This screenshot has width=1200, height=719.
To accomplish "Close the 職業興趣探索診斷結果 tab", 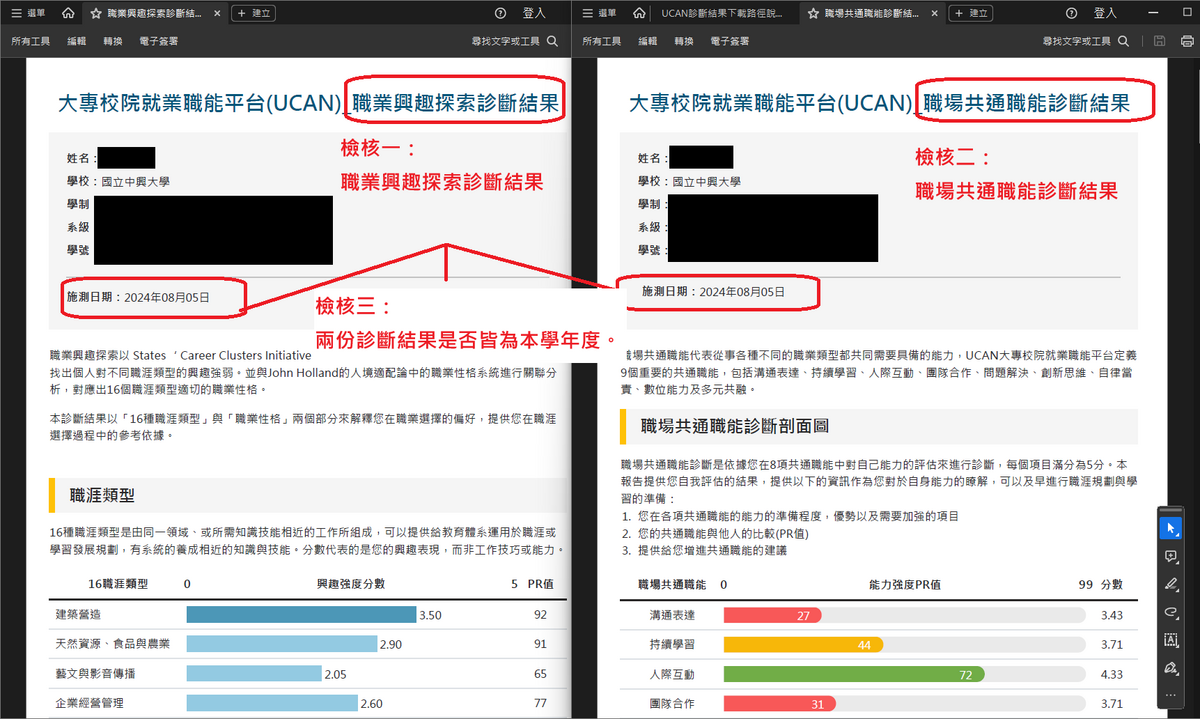I will pos(216,13).
